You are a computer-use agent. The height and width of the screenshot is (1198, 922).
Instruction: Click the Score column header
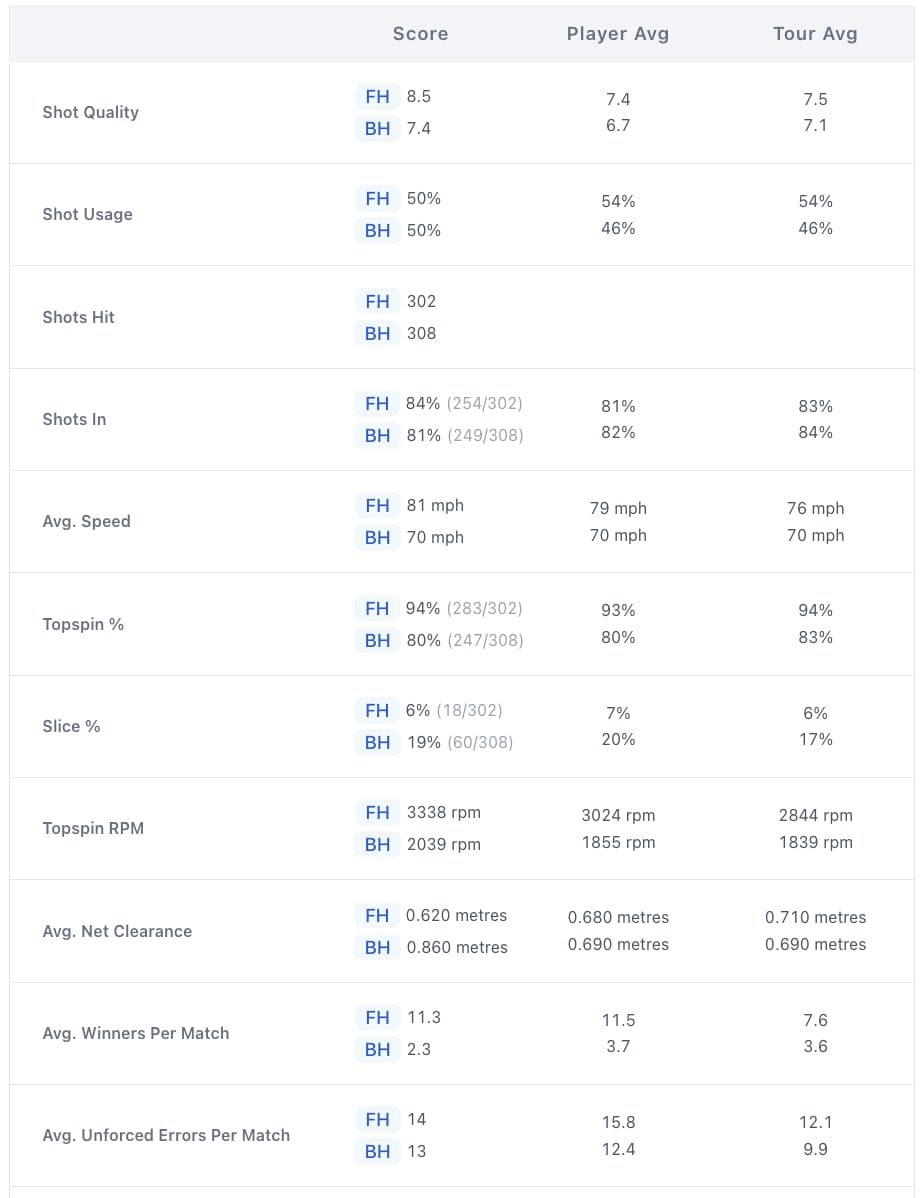(420, 34)
